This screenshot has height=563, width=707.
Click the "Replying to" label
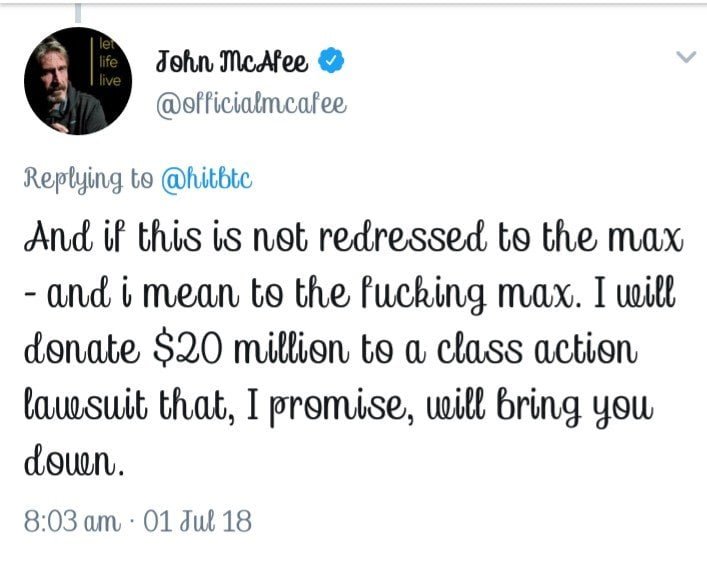pyautogui.click(x=87, y=180)
